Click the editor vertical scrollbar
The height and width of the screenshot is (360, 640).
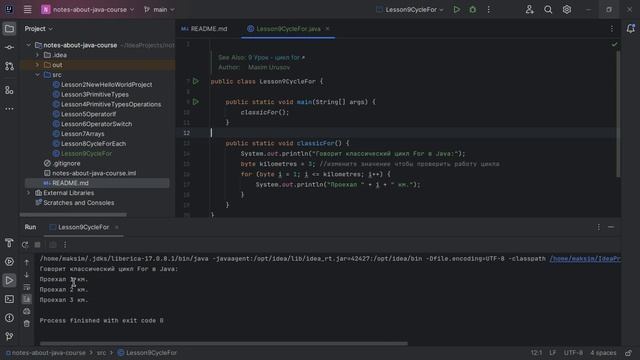click(x=618, y=114)
